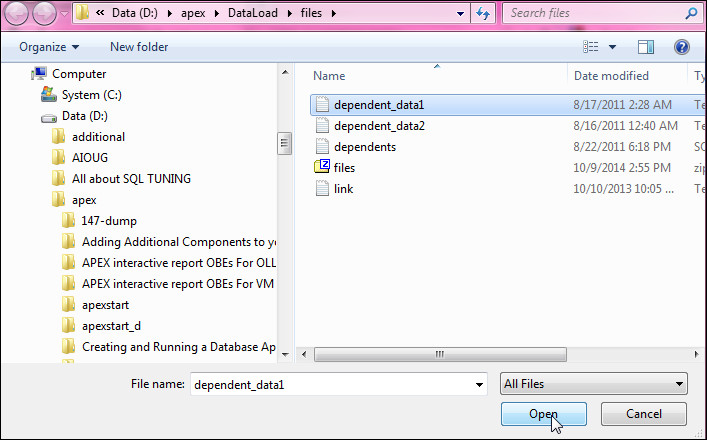Screen dimensions: 707x440
Task: Open the recent locations dropdown arrow
Action: [x=64, y=14]
